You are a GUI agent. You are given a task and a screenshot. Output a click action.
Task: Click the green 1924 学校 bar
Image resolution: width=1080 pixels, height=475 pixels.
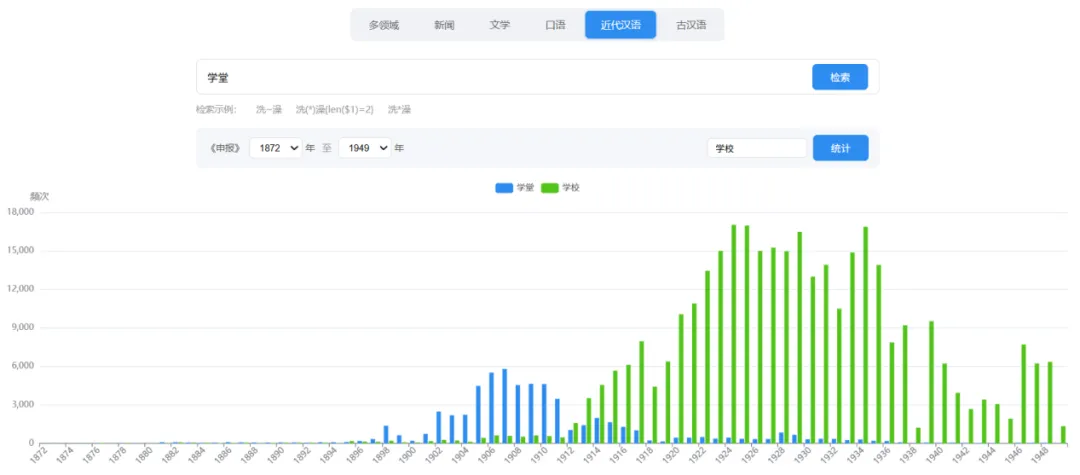point(734,334)
